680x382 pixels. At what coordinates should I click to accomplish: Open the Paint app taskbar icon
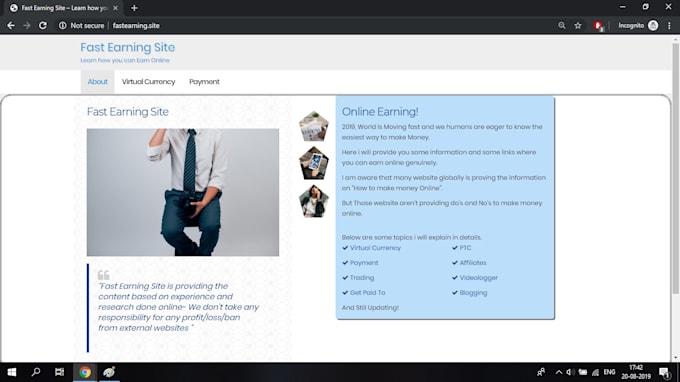pyautogui.click(x=109, y=372)
